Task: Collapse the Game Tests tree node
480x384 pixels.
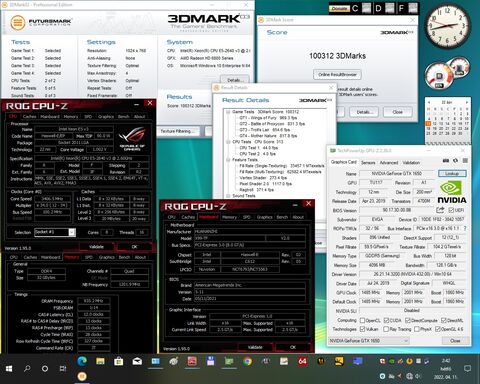Action: 228,112
